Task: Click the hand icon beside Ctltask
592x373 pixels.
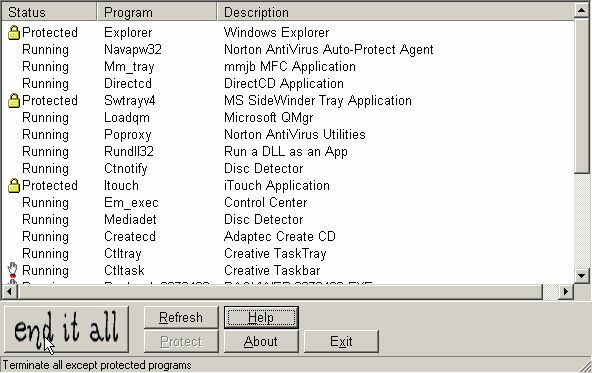Action: (x=12, y=270)
